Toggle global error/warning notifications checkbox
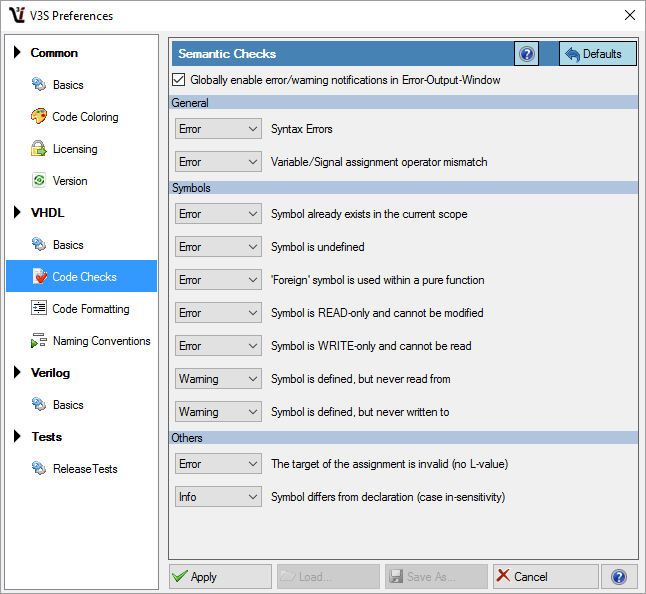 178,80
